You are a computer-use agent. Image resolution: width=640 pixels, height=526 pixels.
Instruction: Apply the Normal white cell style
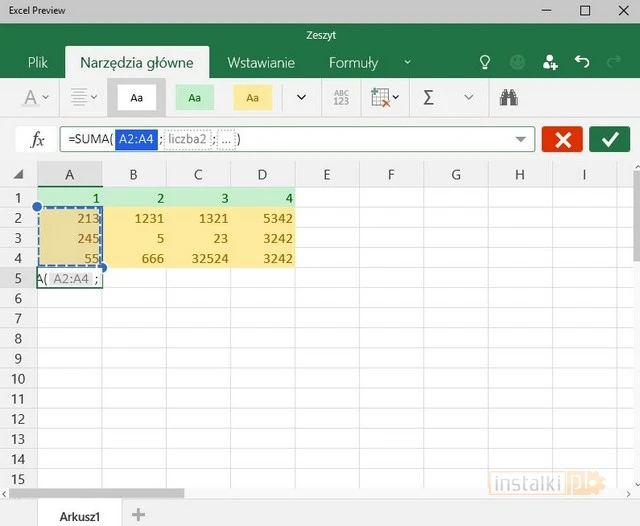pyautogui.click(x=136, y=98)
